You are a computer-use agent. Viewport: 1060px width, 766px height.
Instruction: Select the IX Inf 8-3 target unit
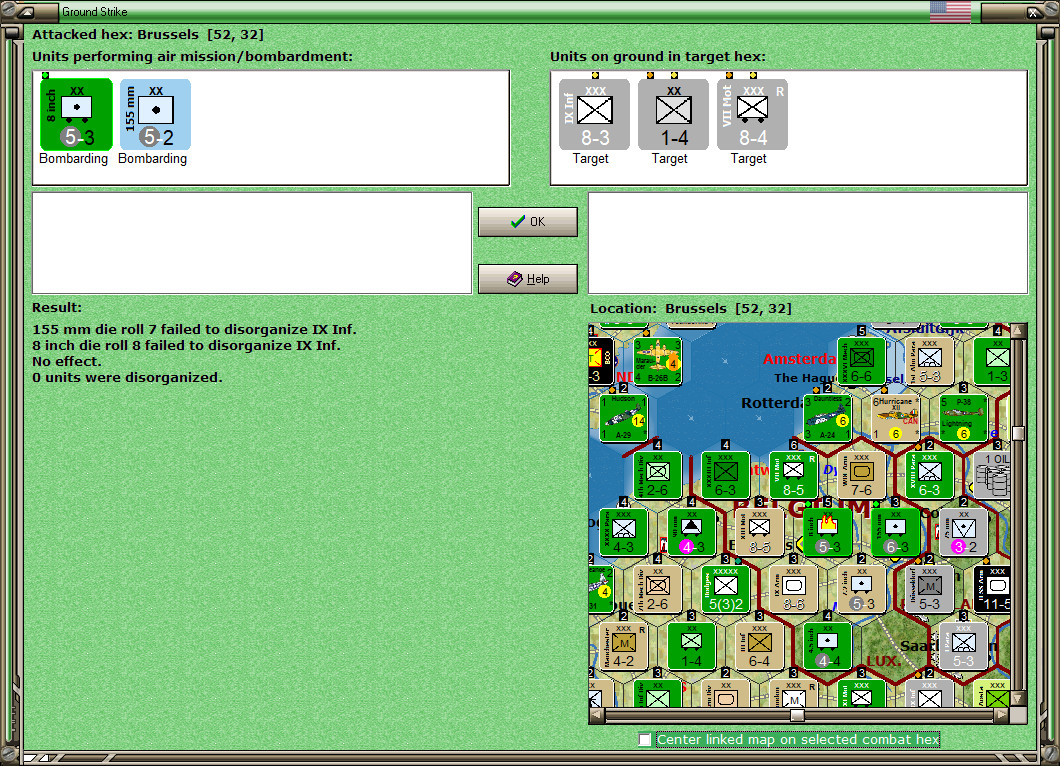click(x=594, y=114)
